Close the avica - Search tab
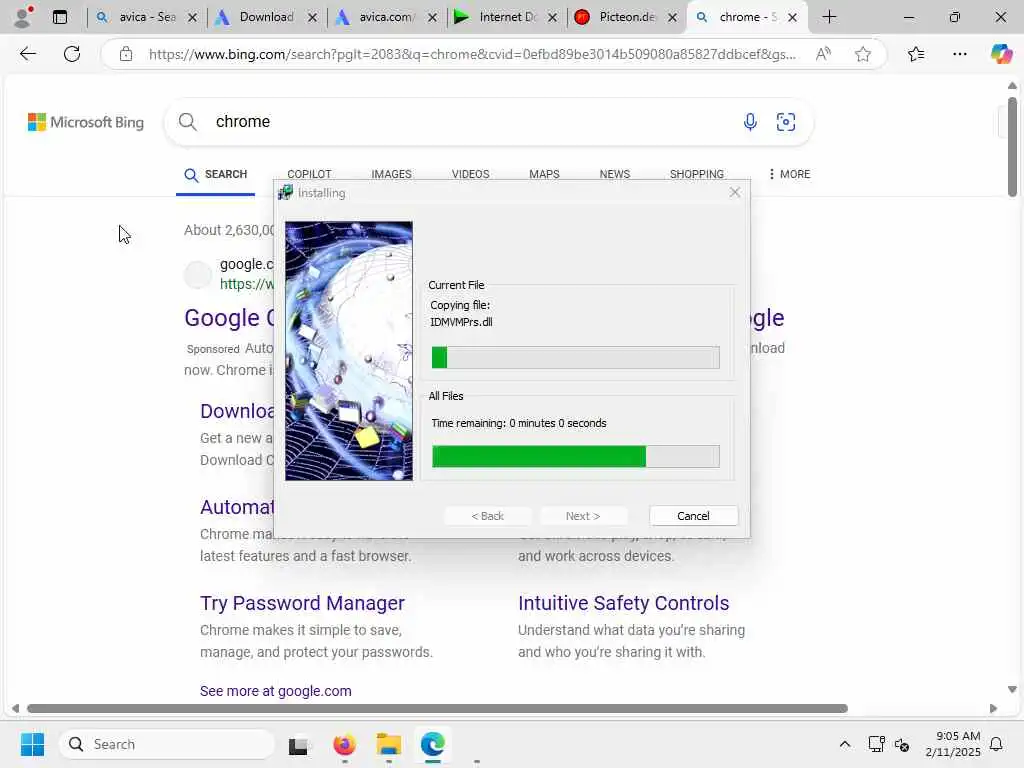The height and width of the screenshot is (768, 1024). click(x=192, y=18)
